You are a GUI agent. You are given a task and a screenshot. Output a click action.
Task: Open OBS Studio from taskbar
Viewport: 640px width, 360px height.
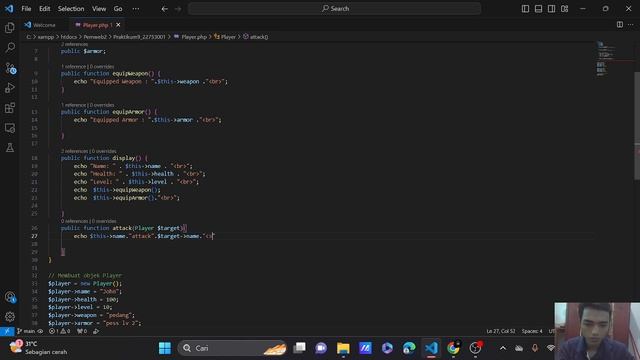[475, 348]
